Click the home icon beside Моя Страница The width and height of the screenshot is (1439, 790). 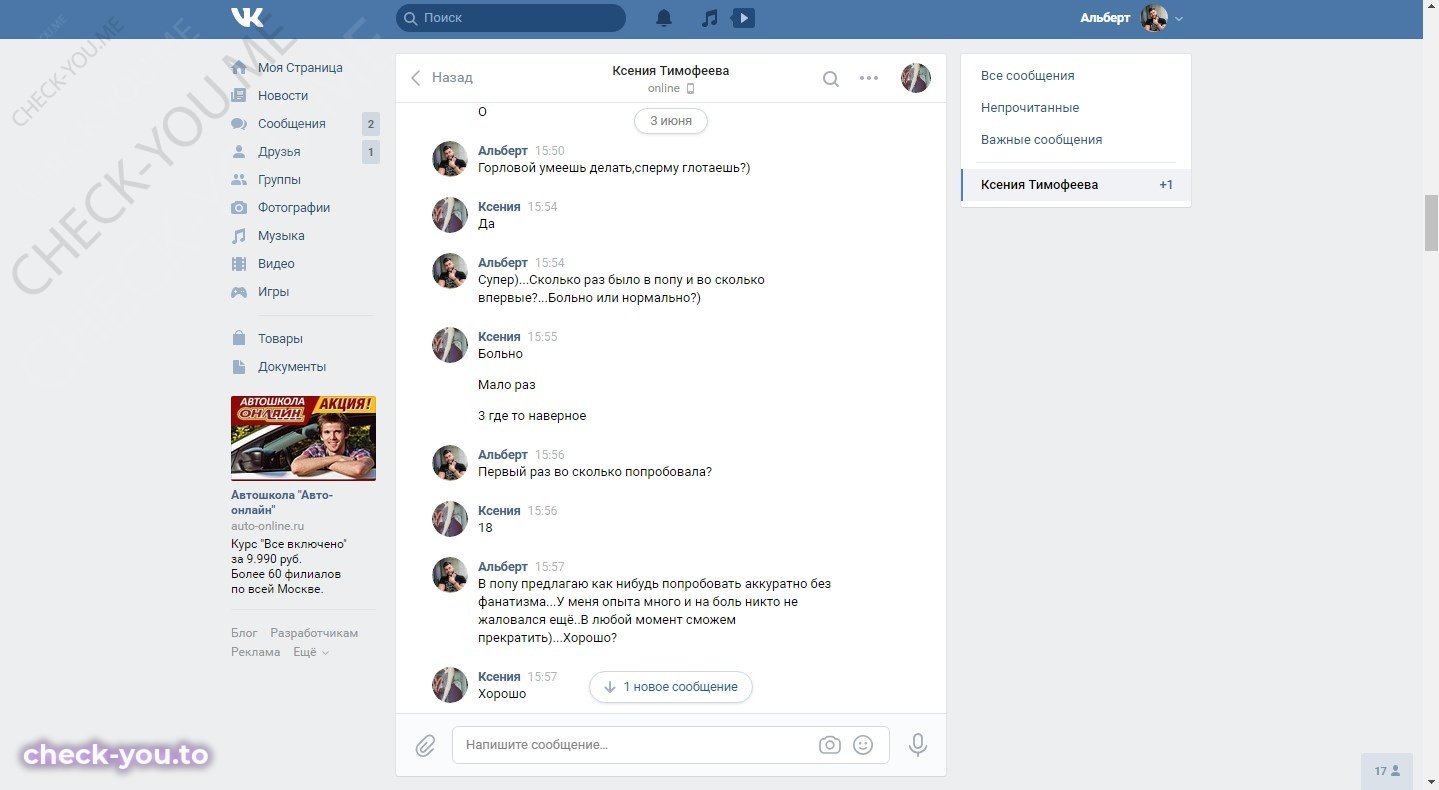click(x=239, y=68)
